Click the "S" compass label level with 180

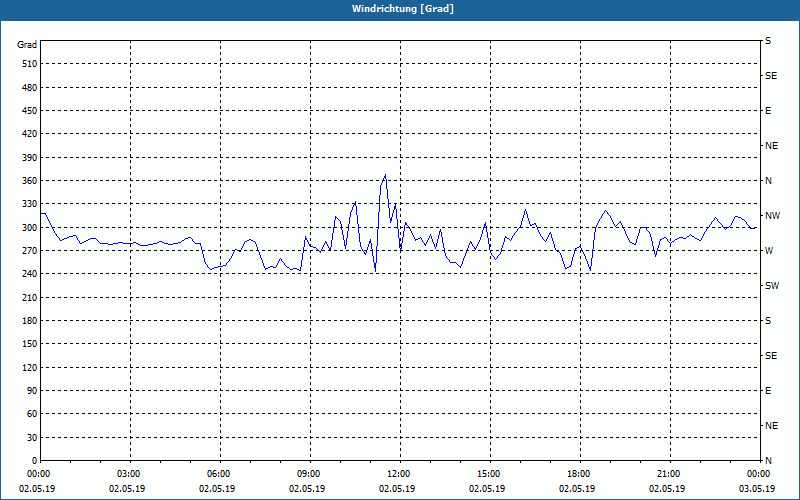tap(768, 321)
